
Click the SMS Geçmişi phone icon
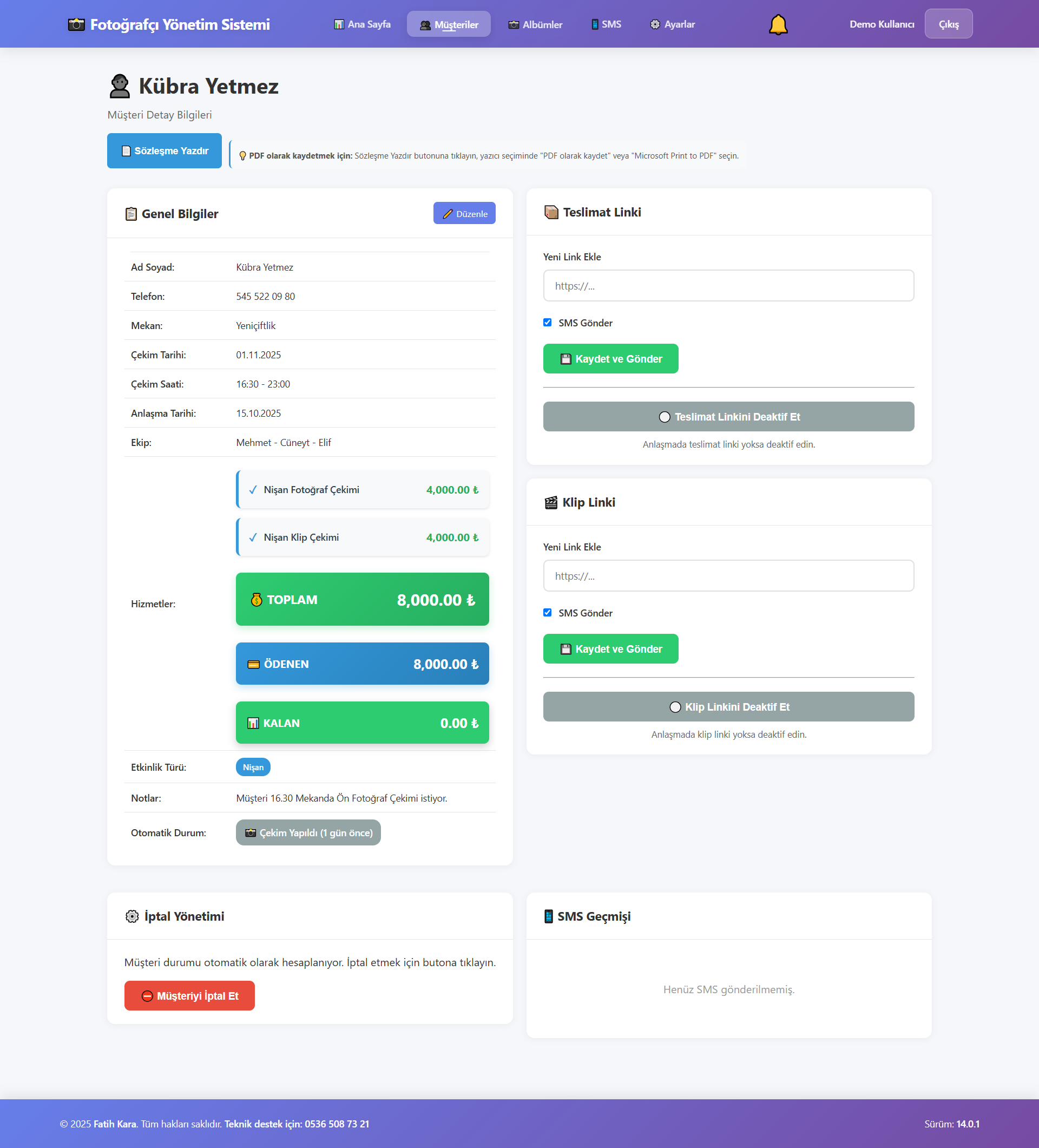[x=548, y=916]
